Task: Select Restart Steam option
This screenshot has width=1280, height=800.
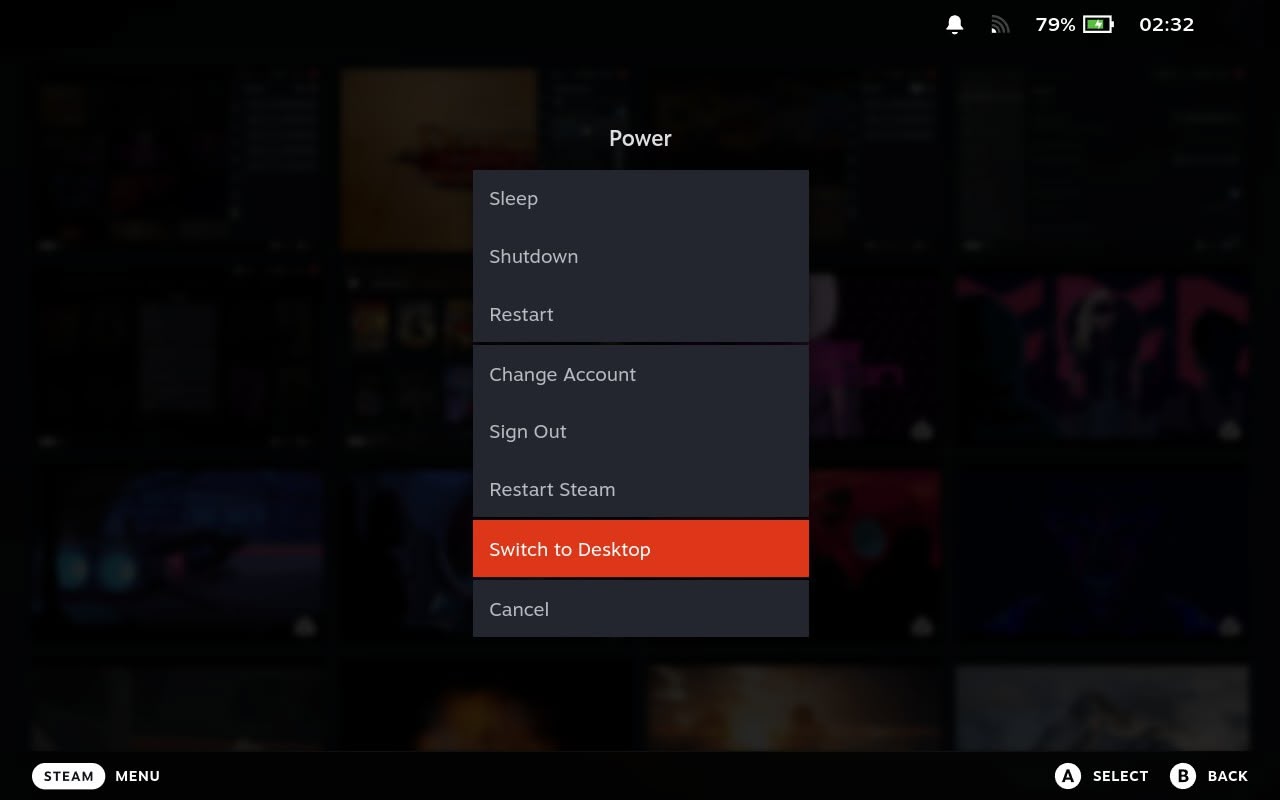Action: coord(640,489)
